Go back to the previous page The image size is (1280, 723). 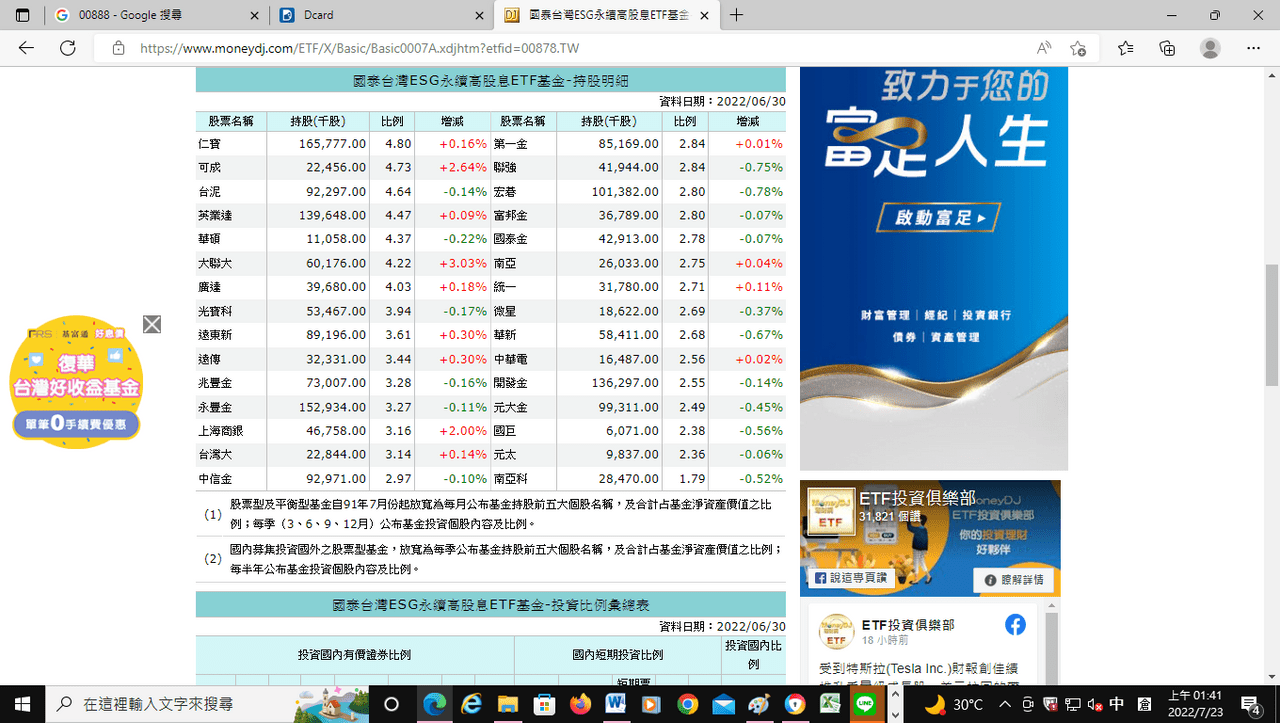tap(26, 48)
